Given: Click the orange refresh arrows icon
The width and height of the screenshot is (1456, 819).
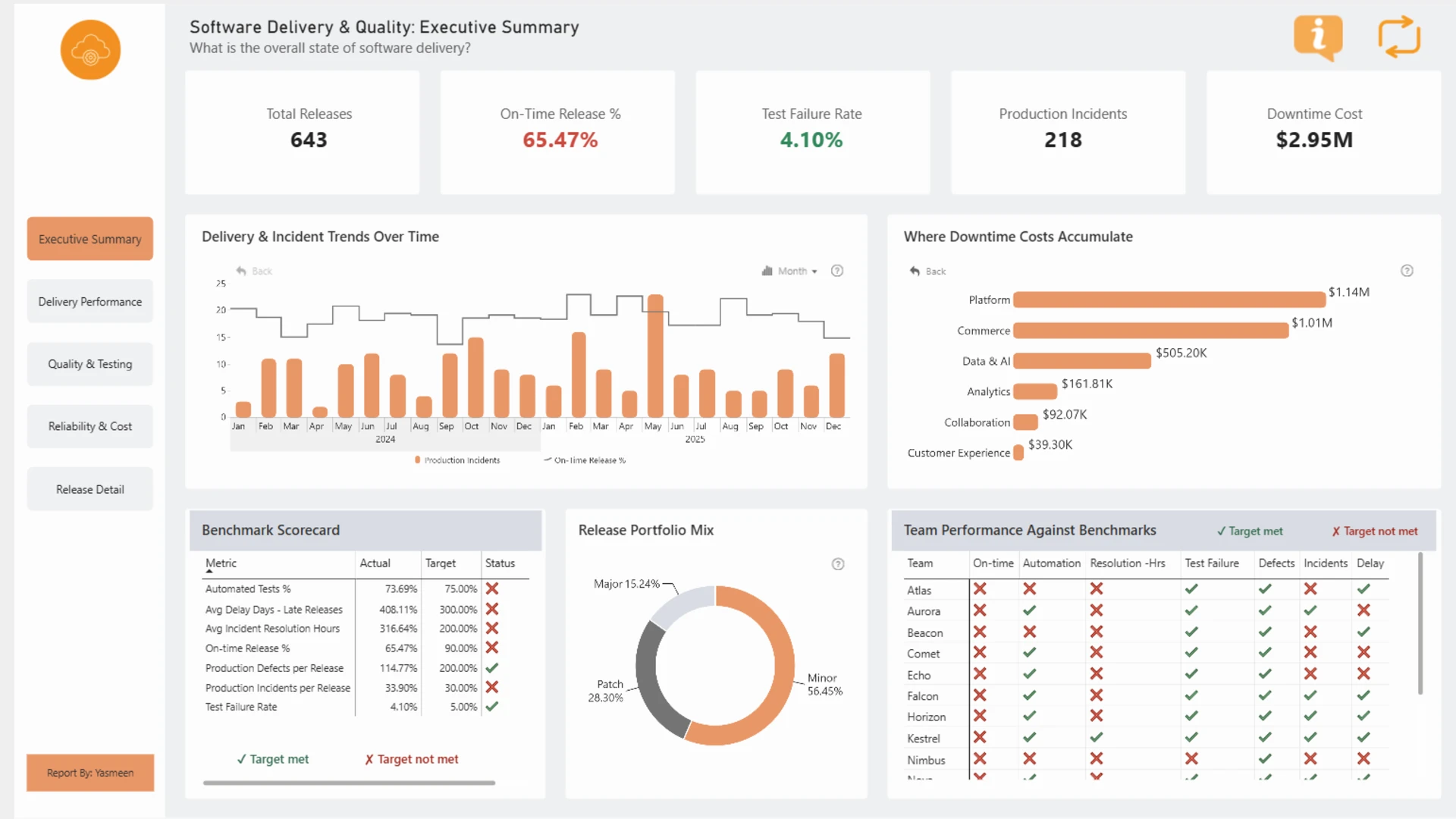Looking at the screenshot, I should (1398, 37).
